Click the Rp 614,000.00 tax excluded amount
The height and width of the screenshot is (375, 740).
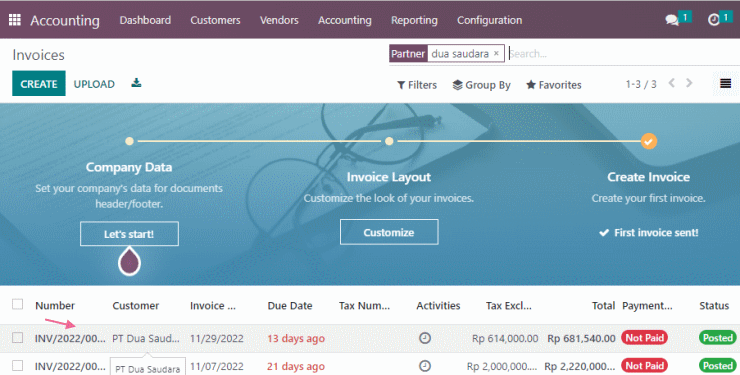point(505,338)
